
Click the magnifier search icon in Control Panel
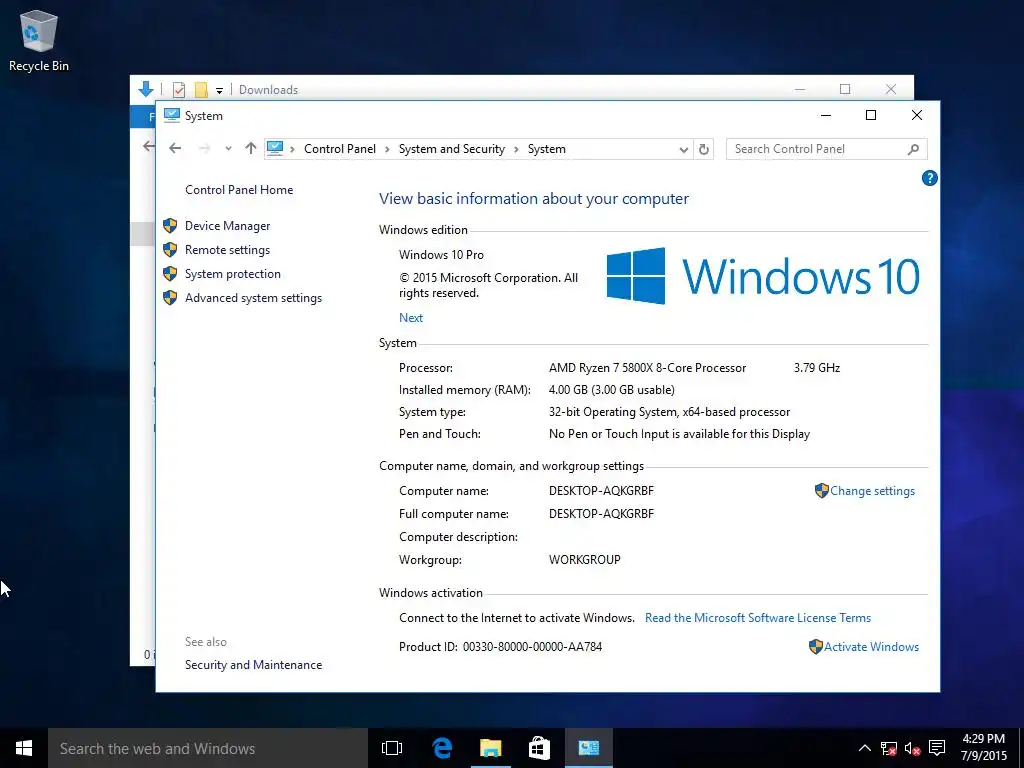coord(913,150)
